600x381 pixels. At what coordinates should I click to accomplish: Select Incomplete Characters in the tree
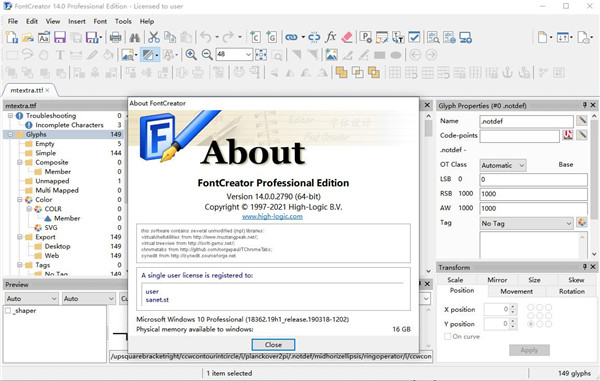(x=69, y=125)
